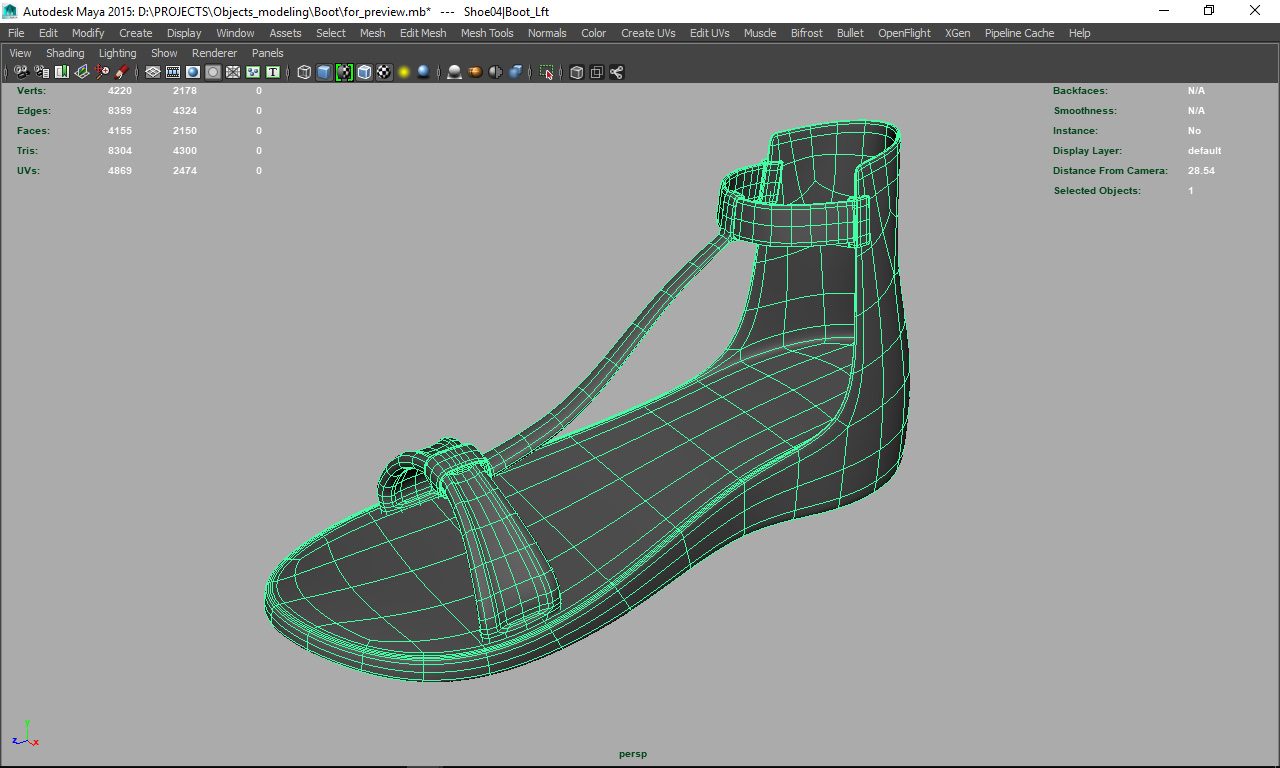
Task: Expand the Renderer panel menu
Action: point(214,53)
